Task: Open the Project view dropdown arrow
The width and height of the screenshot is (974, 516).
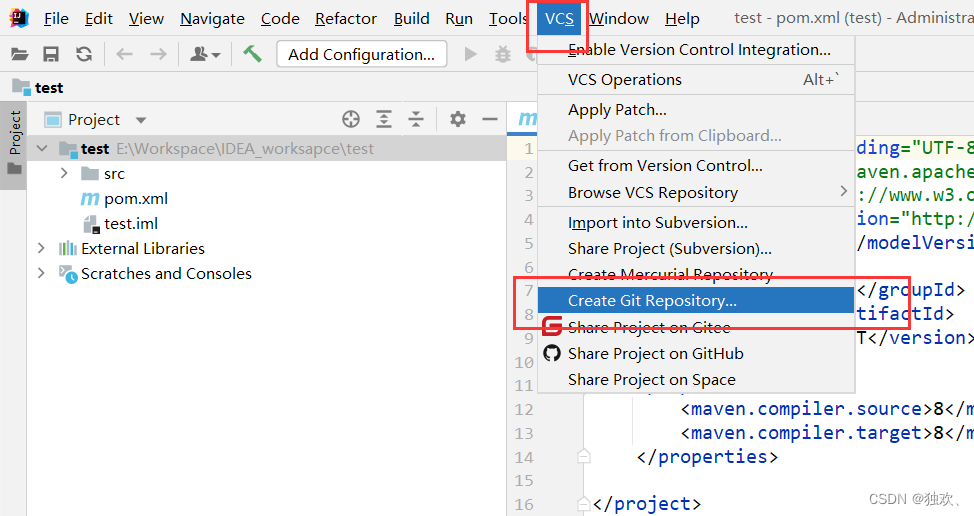Action: [x=141, y=120]
